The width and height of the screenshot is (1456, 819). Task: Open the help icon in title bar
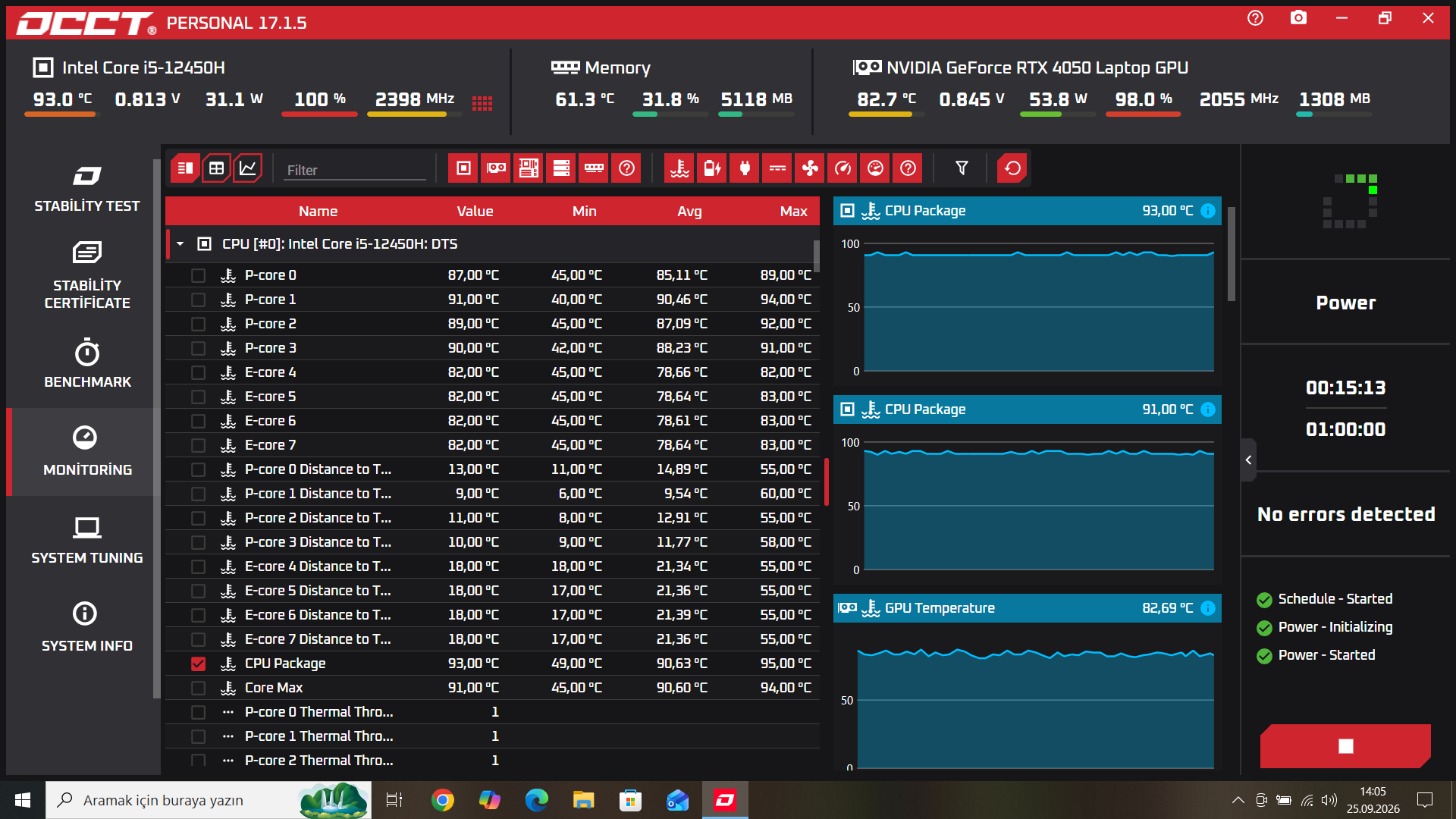[1255, 18]
